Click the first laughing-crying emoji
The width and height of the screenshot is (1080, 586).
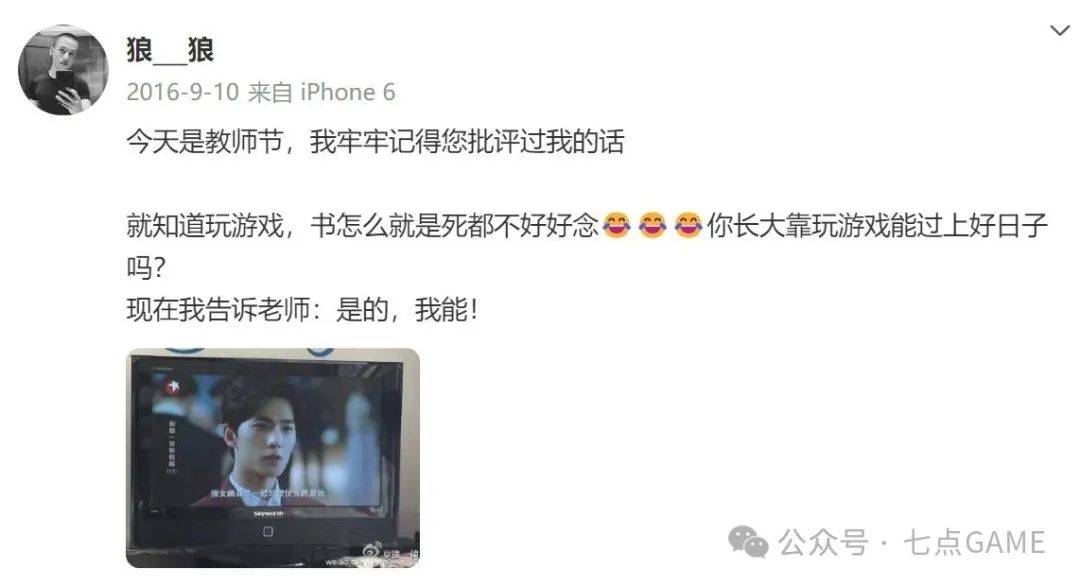coord(616,225)
